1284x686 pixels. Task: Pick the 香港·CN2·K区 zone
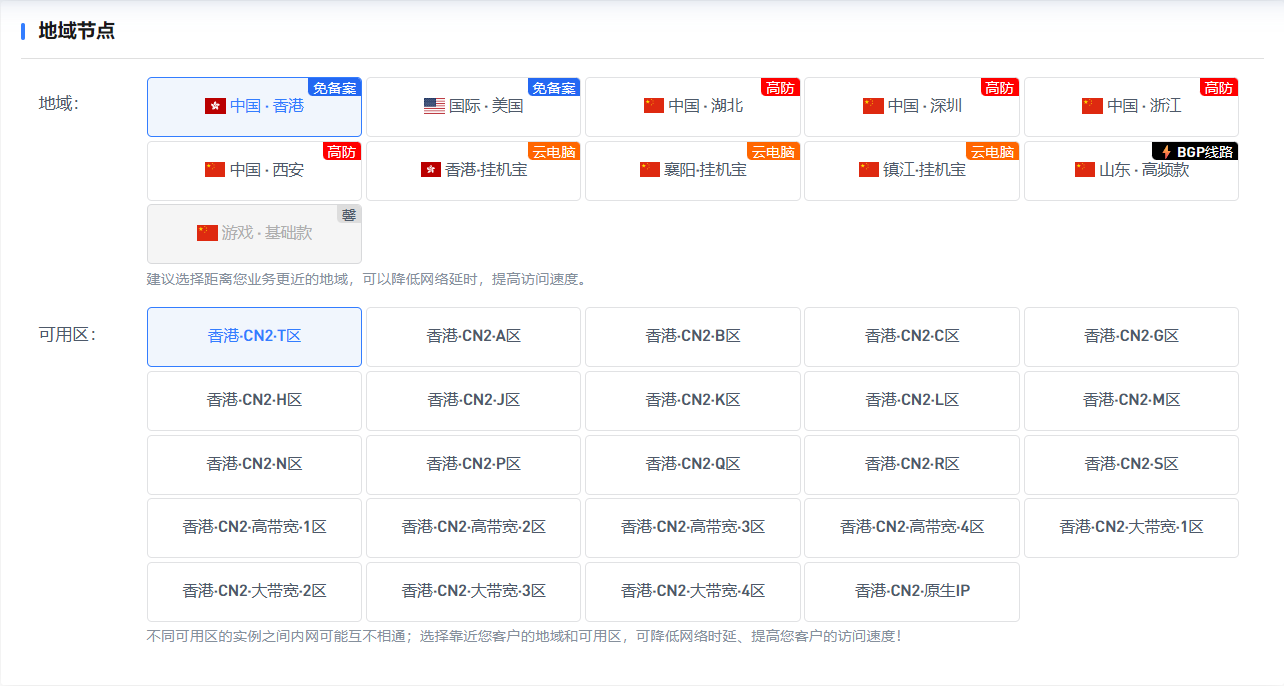coord(692,401)
